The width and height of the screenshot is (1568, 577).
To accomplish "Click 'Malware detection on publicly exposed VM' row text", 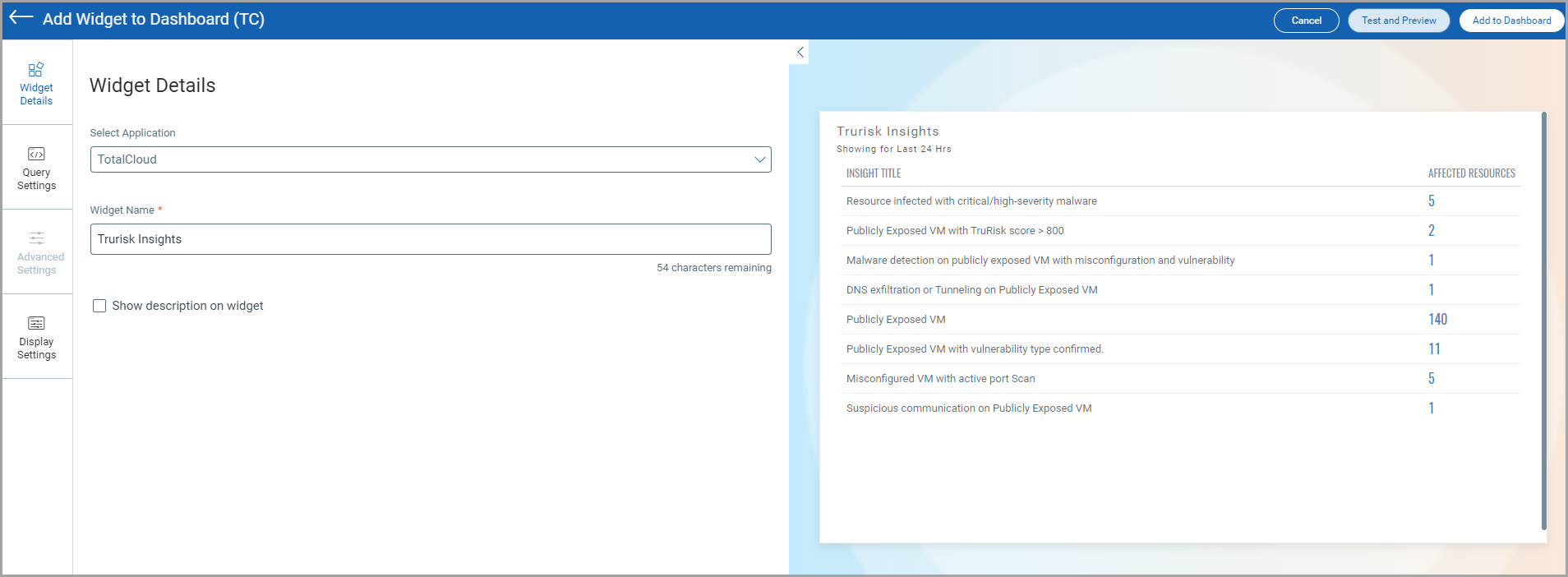I will coord(1040,261).
